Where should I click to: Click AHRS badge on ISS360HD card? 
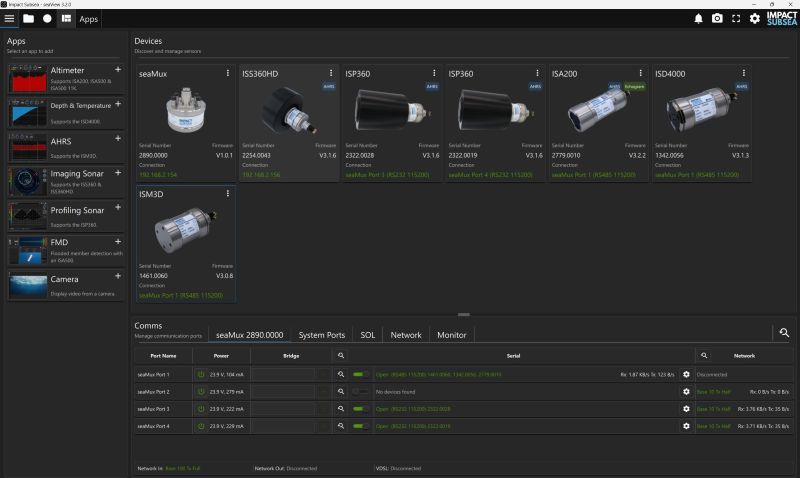click(x=329, y=86)
